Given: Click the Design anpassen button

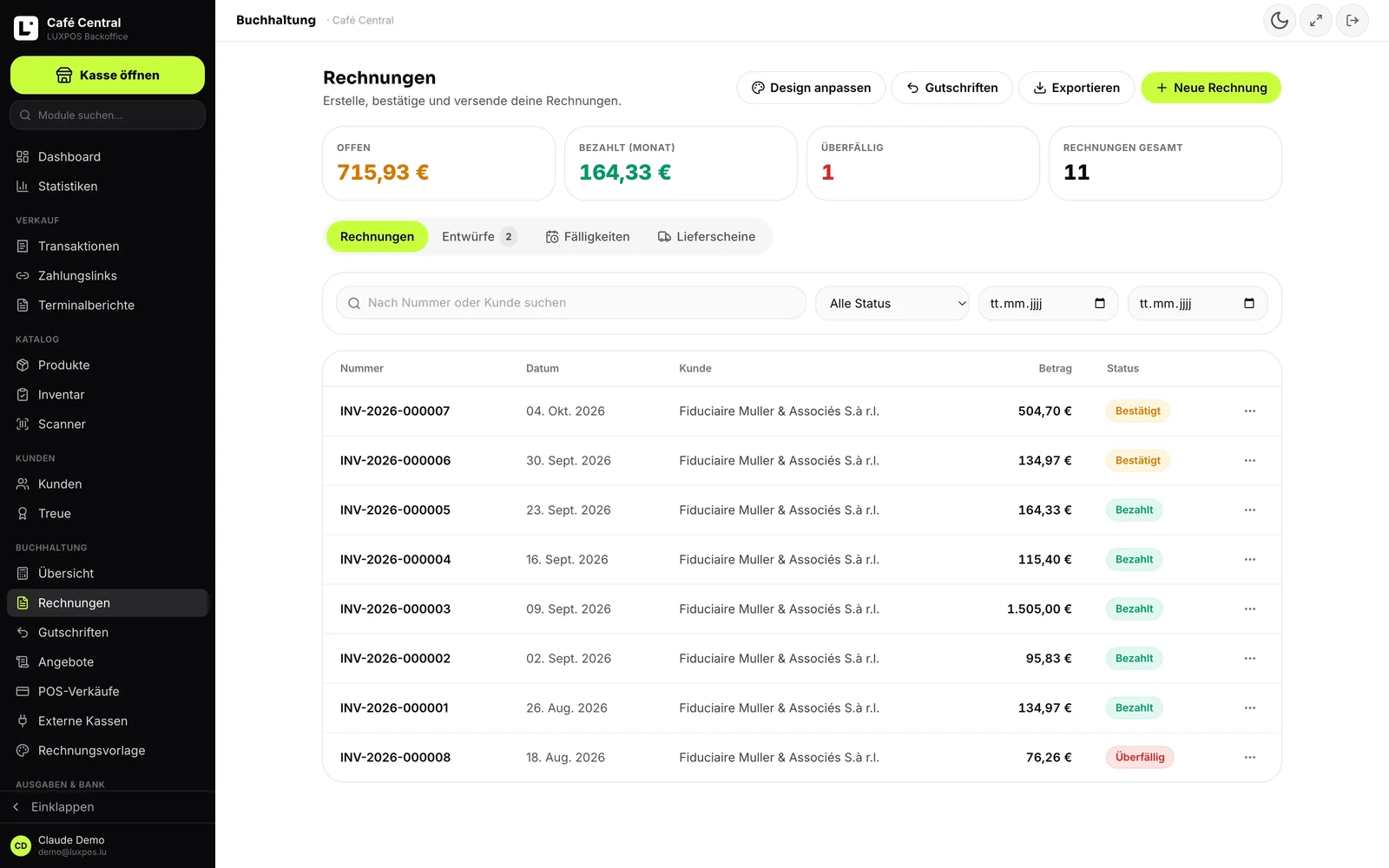Looking at the screenshot, I should (811, 88).
